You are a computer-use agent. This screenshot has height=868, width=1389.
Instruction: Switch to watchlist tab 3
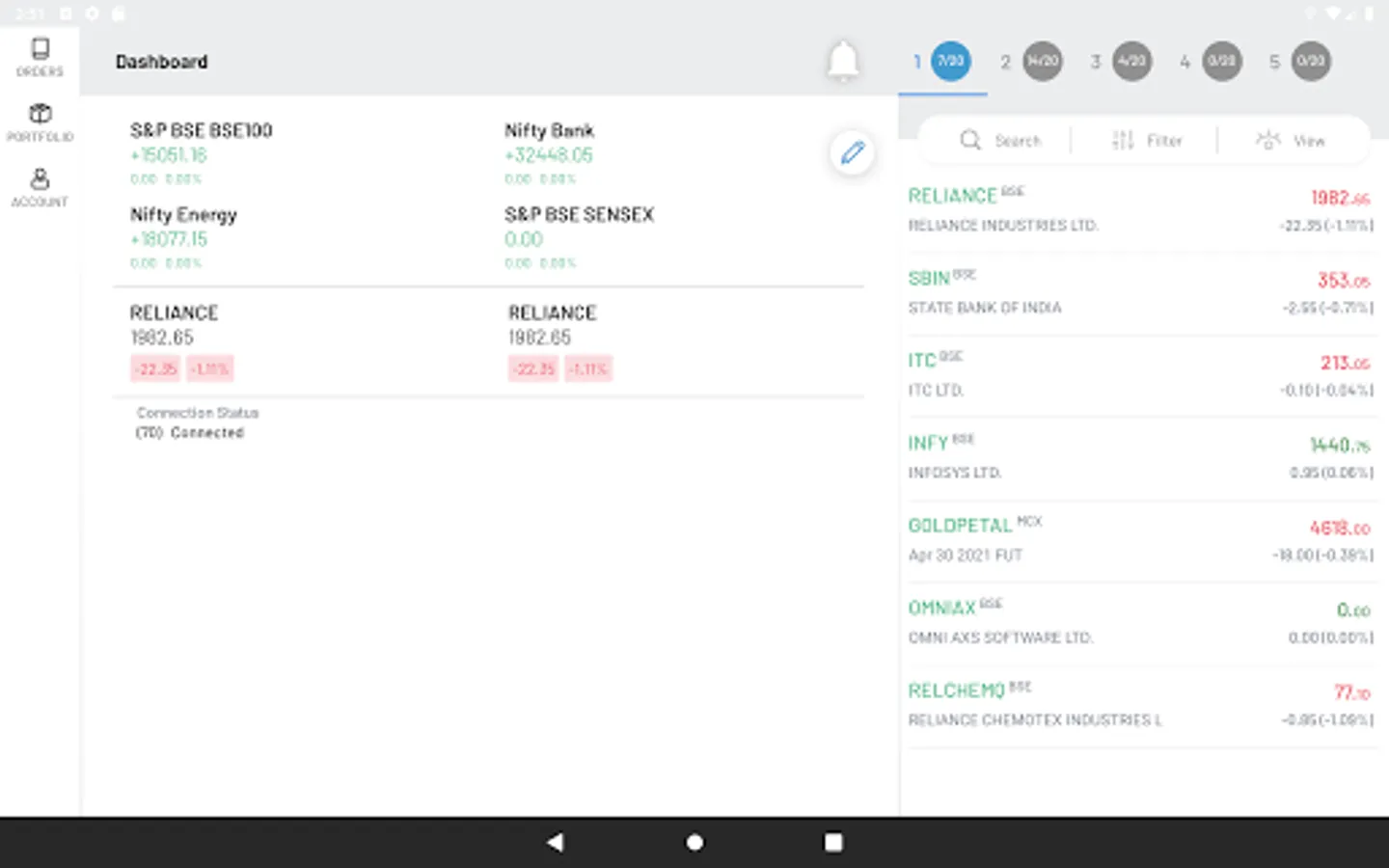click(x=1121, y=62)
